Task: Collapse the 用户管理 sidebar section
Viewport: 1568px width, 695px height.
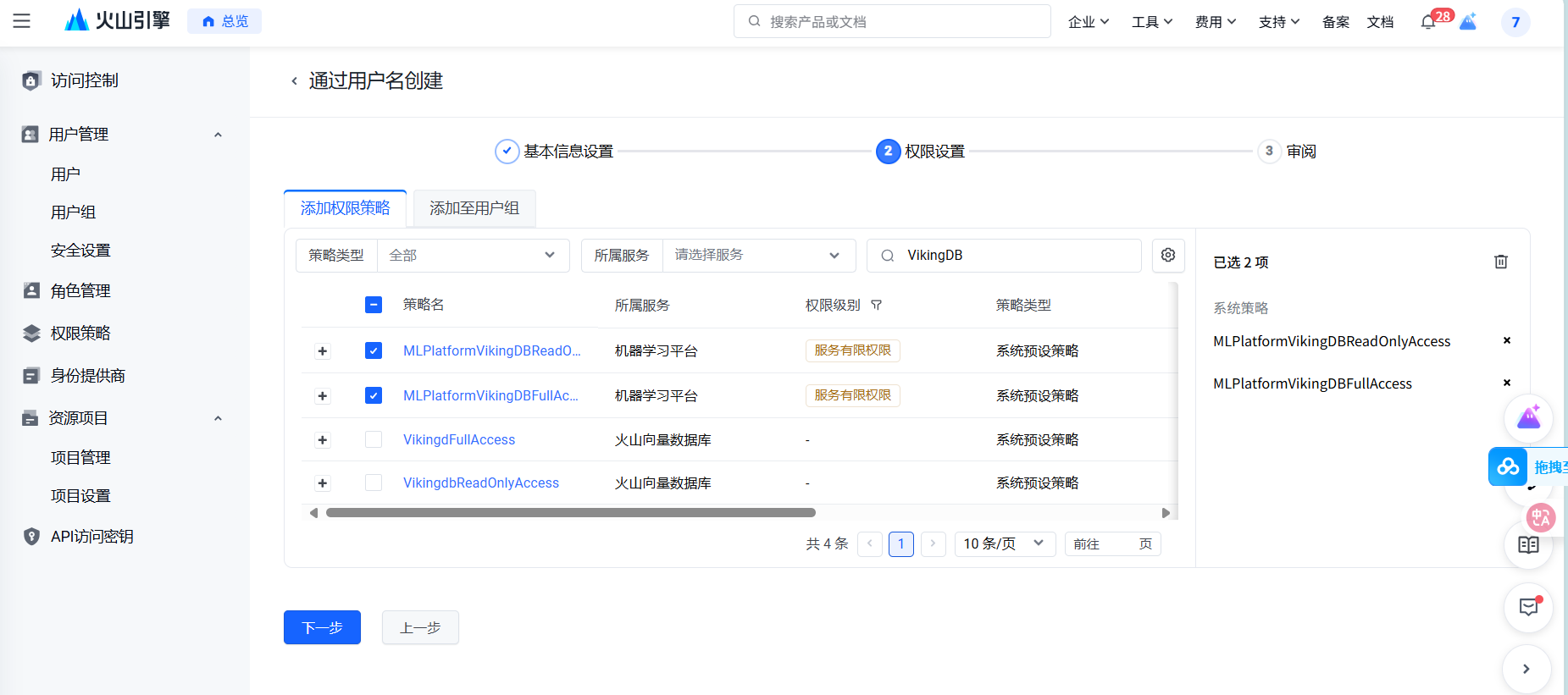Action: point(218,135)
